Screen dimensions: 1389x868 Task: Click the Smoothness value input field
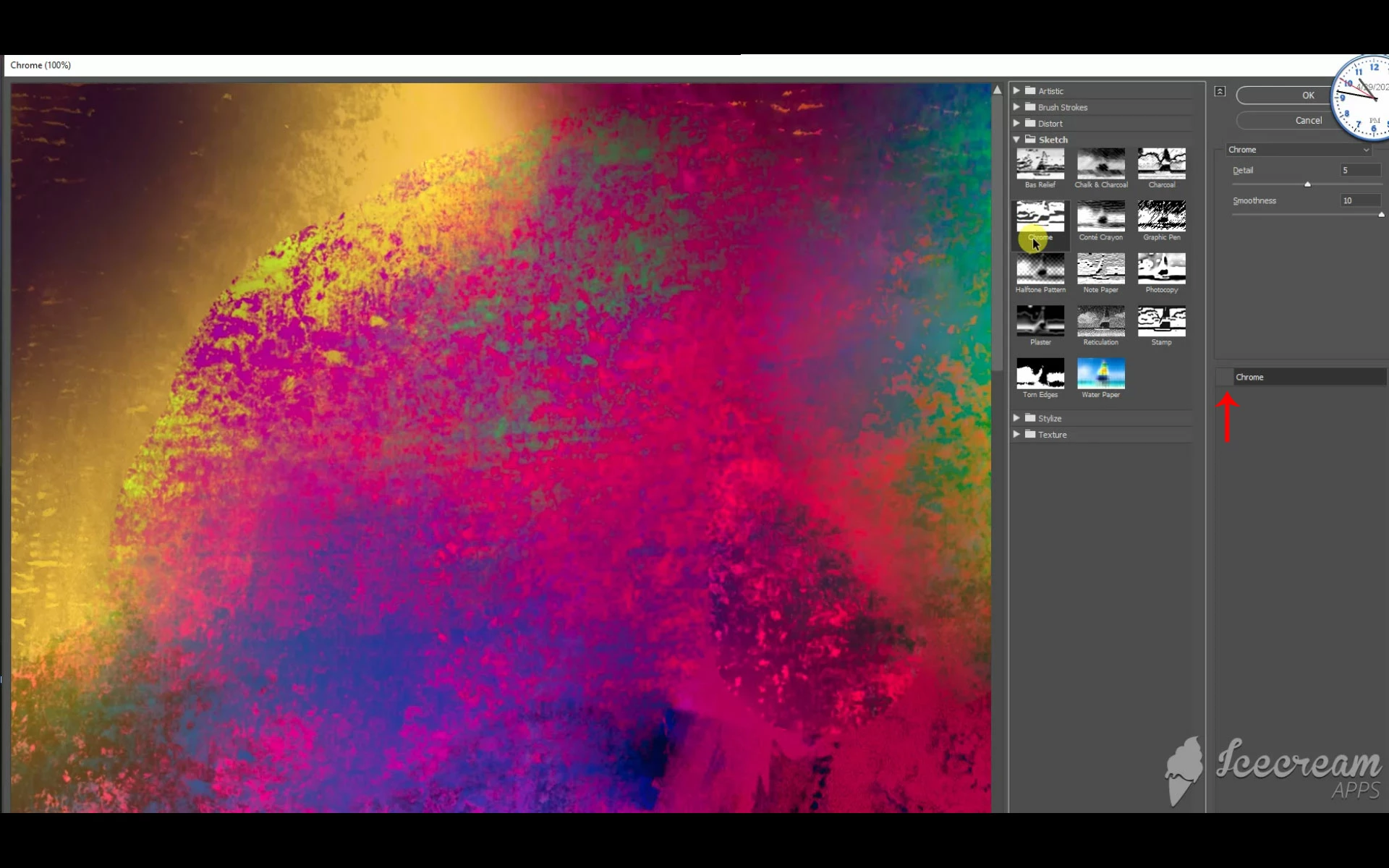[x=1360, y=200]
